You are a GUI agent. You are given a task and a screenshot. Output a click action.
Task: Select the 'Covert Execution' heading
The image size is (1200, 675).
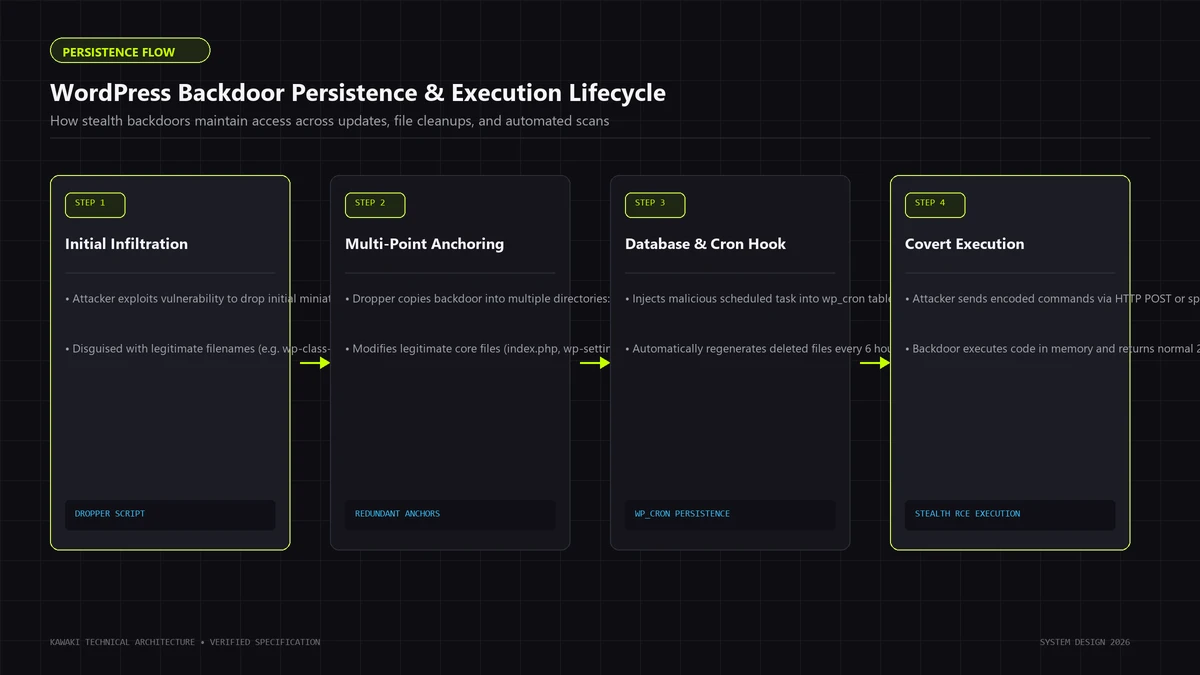pos(965,244)
